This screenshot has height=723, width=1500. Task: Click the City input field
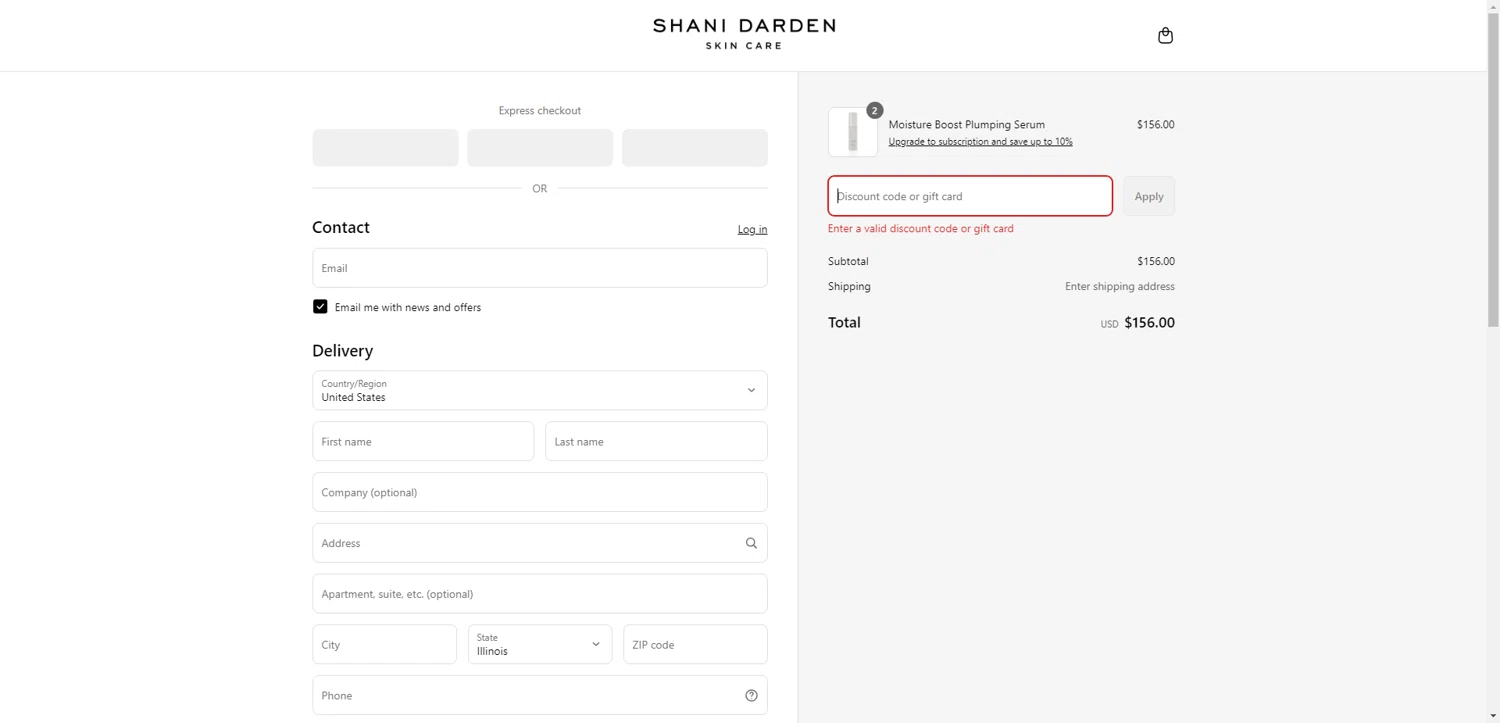click(x=384, y=645)
